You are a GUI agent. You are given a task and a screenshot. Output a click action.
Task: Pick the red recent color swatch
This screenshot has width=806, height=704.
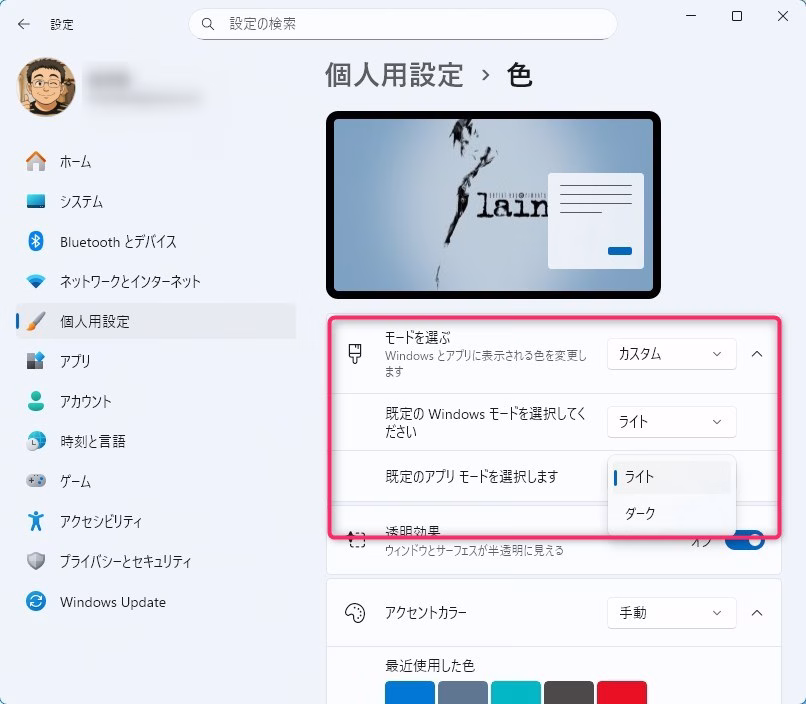click(x=621, y=693)
